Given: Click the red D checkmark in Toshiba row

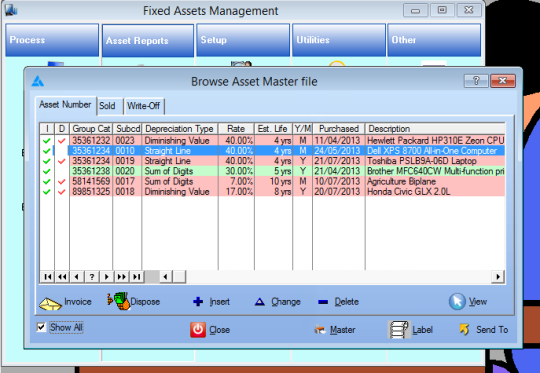Looking at the screenshot, I should (62, 161).
